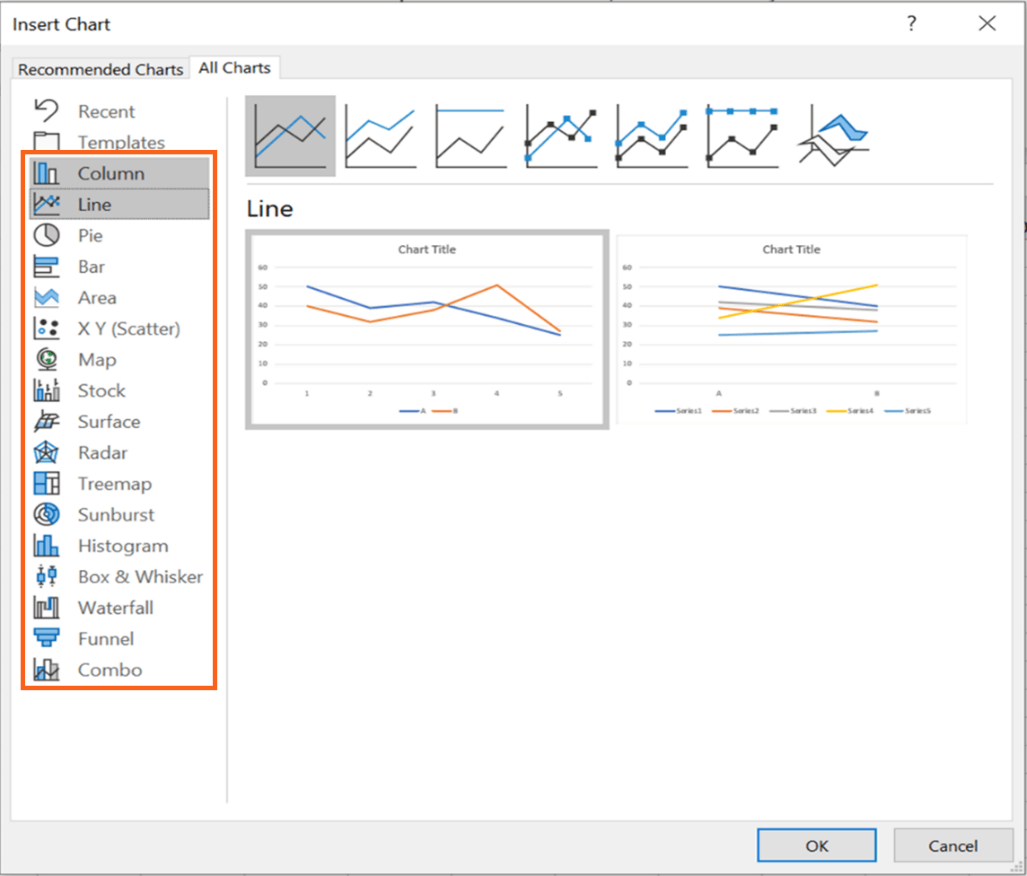Image resolution: width=1027 pixels, height=876 pixels.
Task: Select the Waterfall chart type icon
Action: (x=112, y=607)
